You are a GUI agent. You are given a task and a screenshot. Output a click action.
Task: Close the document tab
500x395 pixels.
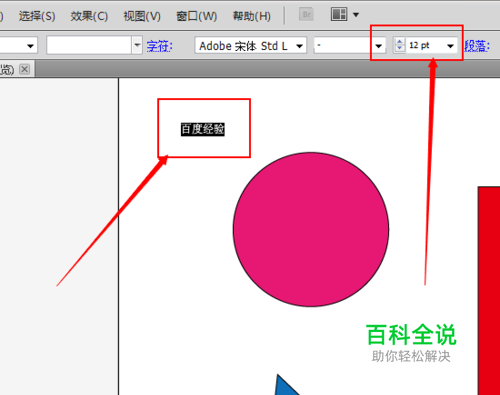tap(24, 69)
